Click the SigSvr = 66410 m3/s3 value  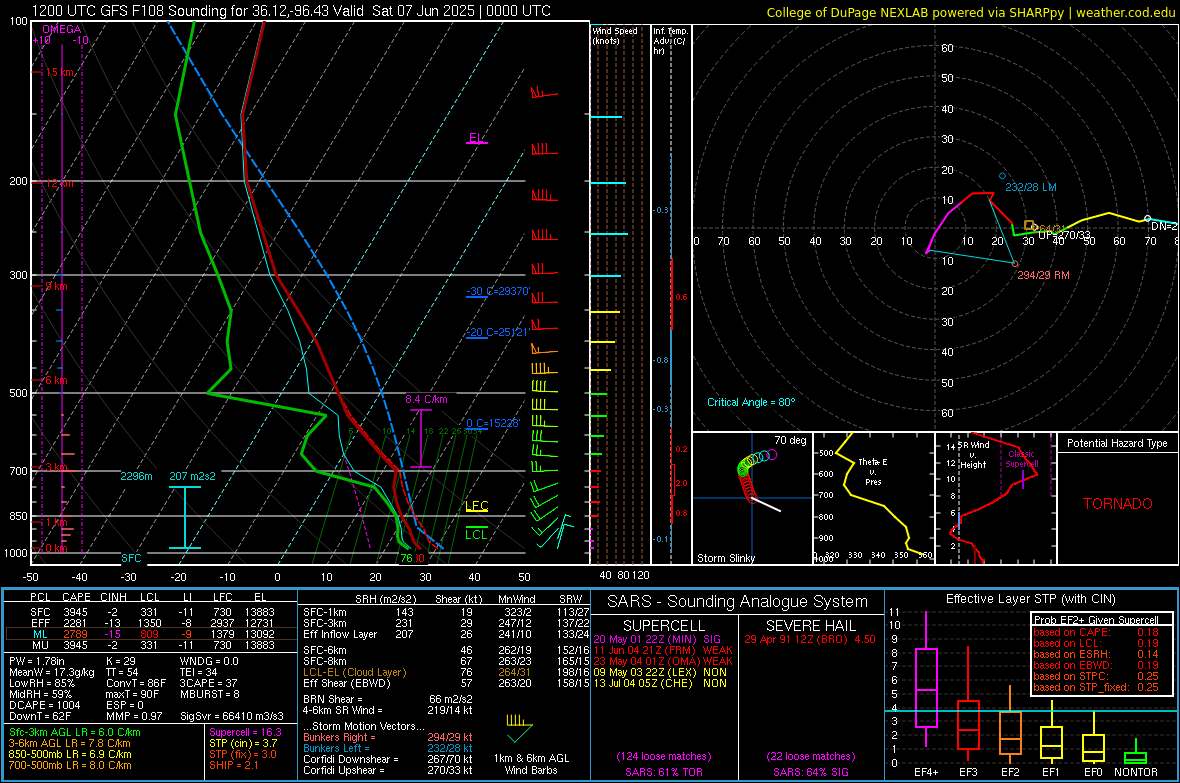[232, 716]
